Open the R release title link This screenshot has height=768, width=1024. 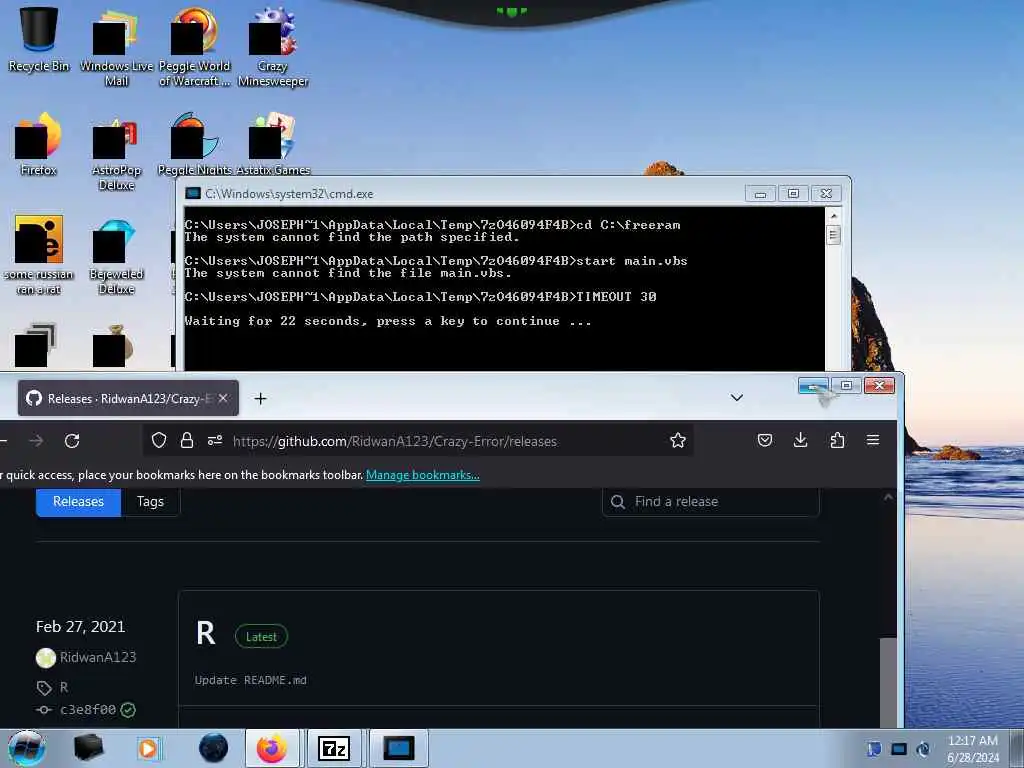point(206,633)
